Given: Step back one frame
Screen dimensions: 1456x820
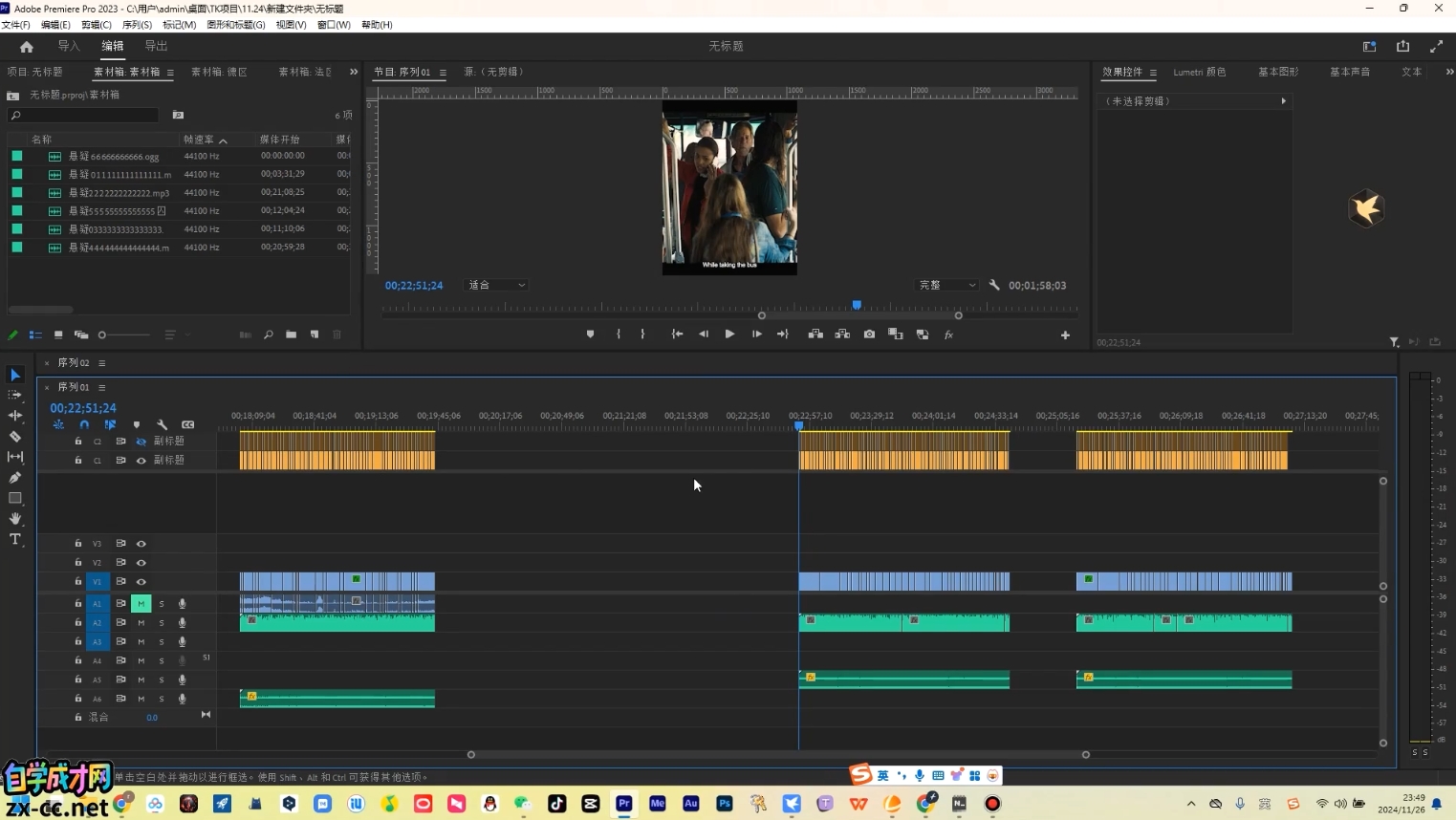Looking at the screenshot, I should tap(704, 334).
